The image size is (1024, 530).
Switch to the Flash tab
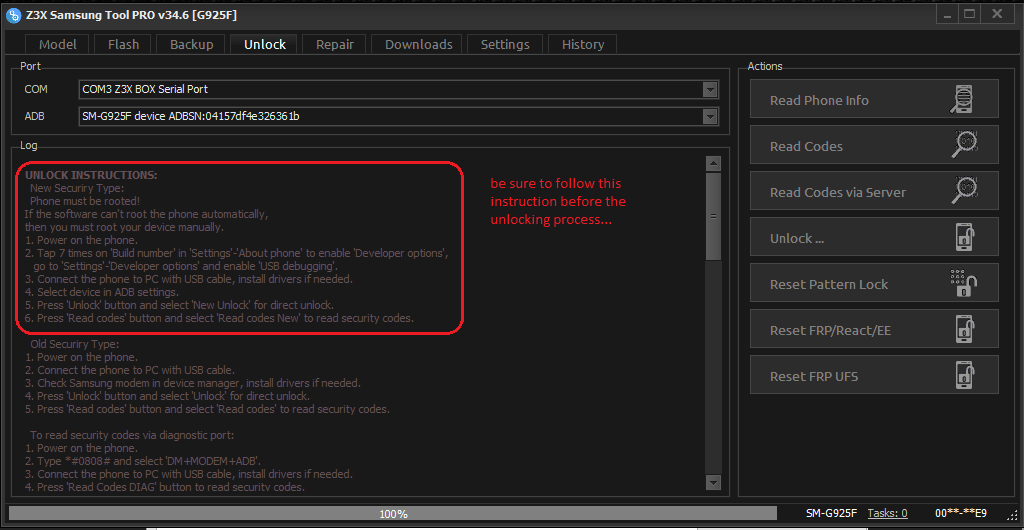pos(123,44)
